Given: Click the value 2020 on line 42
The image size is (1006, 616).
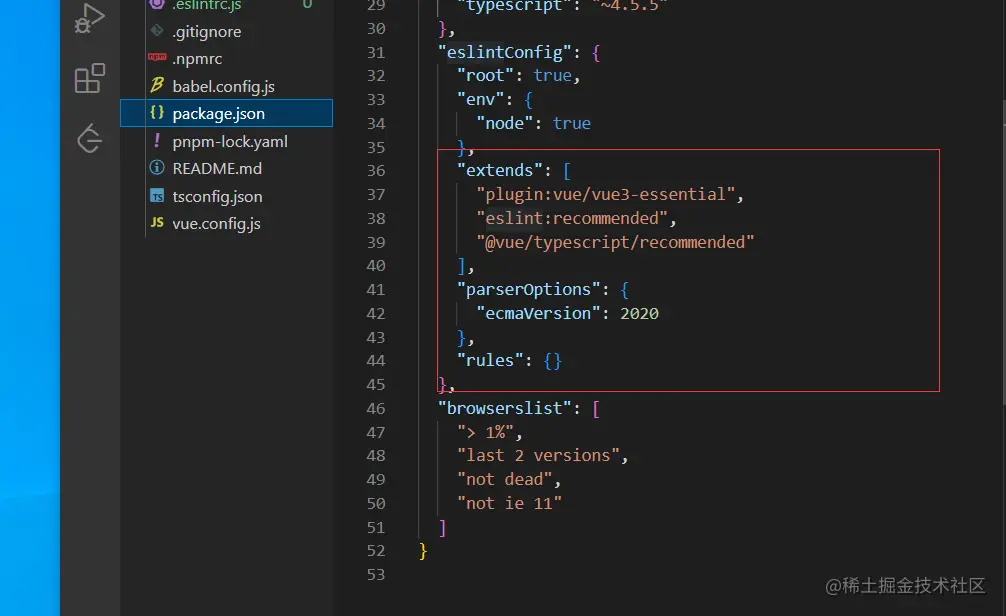Looking at the screenshot, I should point(639,313).
